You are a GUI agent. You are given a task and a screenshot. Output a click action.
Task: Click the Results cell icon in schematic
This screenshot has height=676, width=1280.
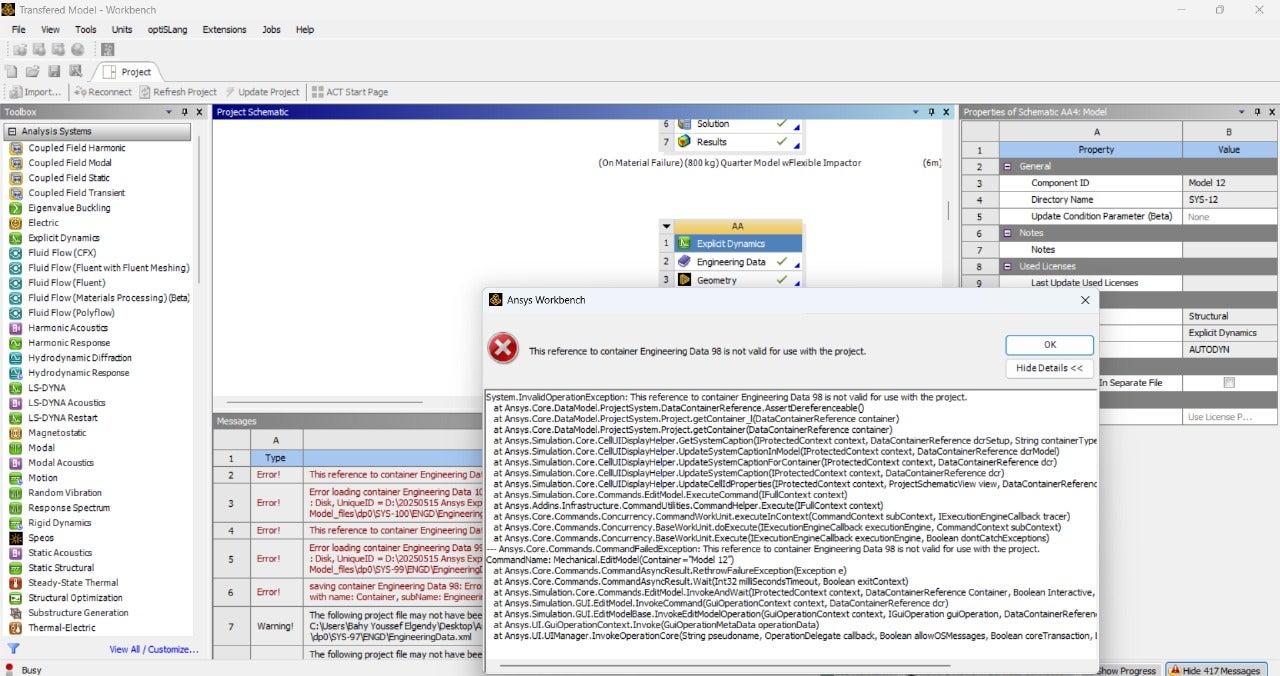coord(684,142)
